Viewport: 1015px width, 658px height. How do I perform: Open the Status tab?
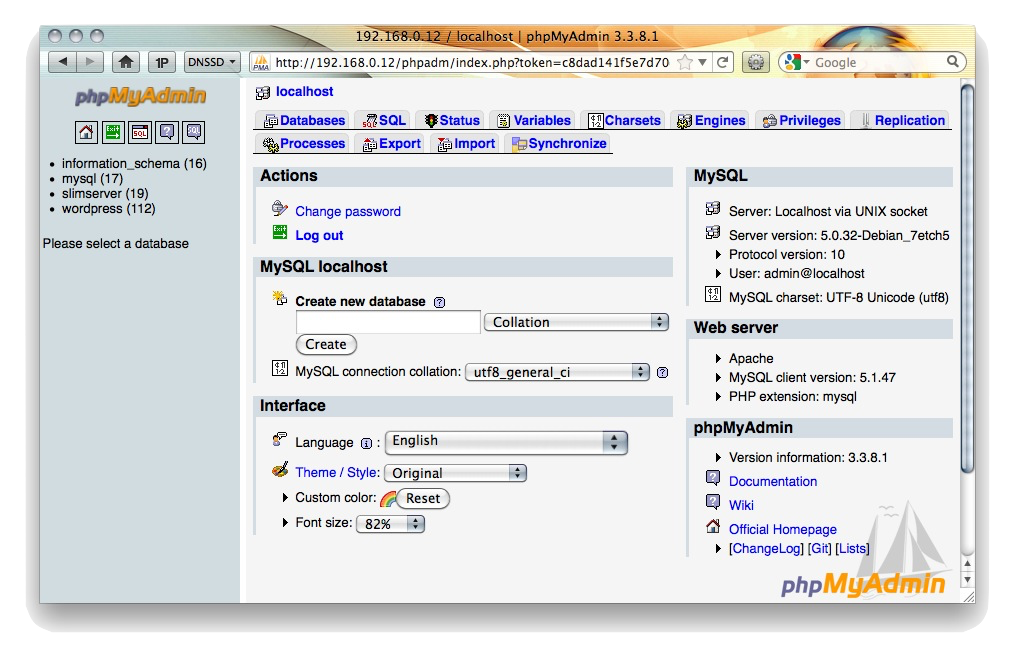(451, 120)
